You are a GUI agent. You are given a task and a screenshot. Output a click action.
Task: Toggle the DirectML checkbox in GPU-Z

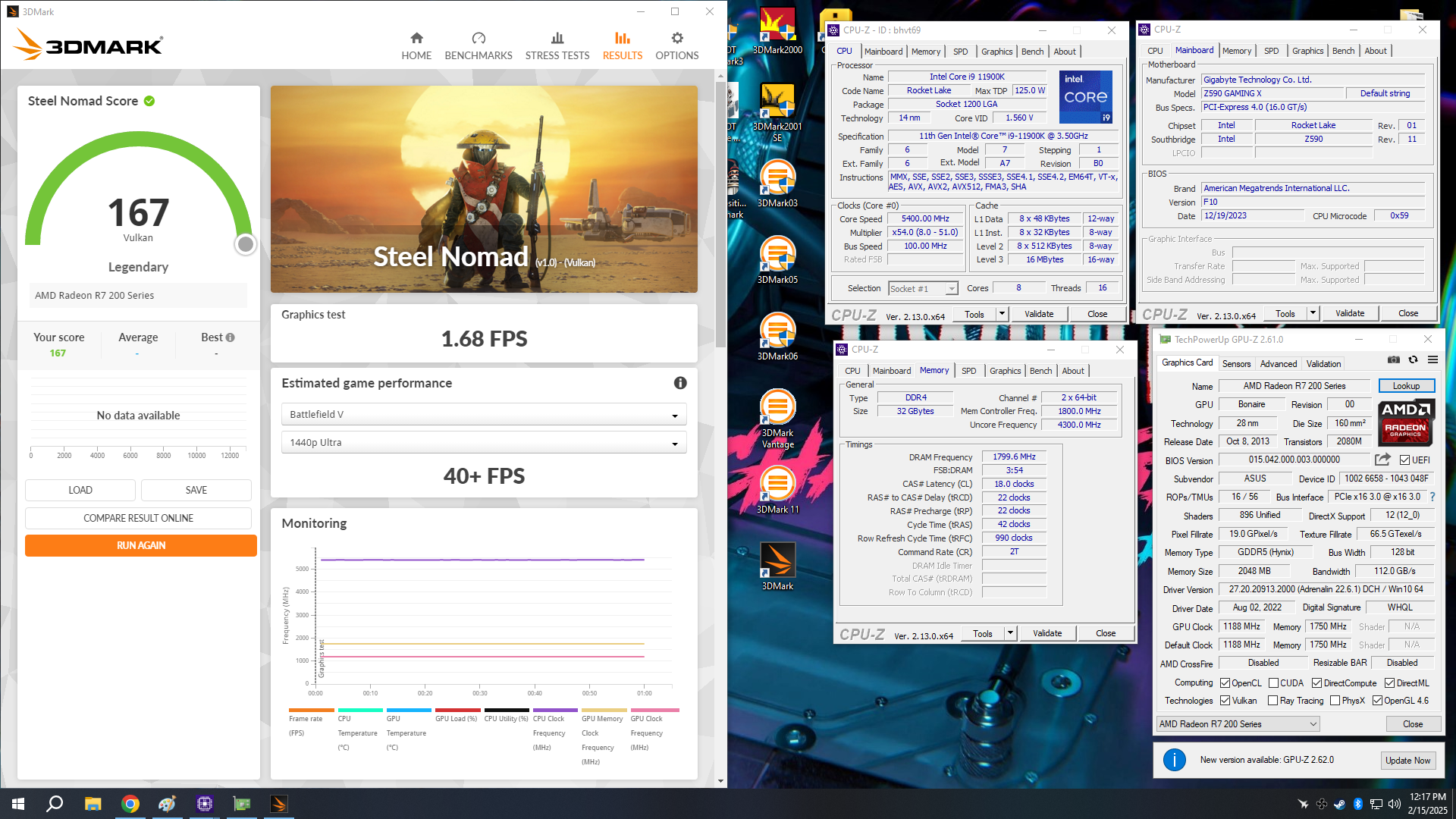(x=1389, y=683)
